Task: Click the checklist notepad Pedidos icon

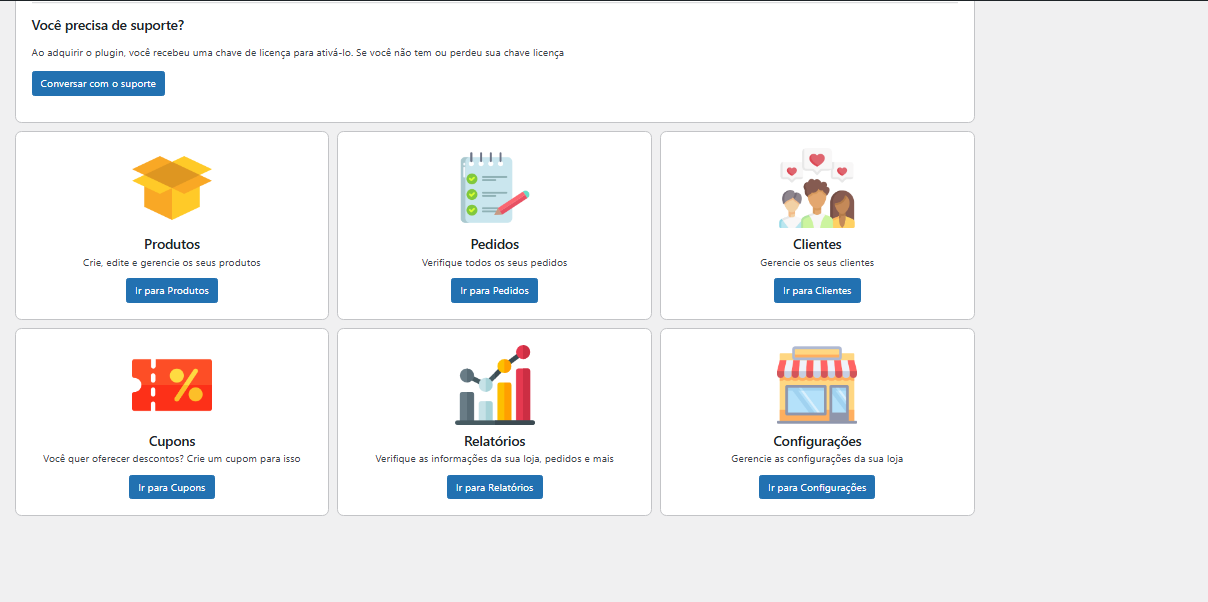Action: 494,187
